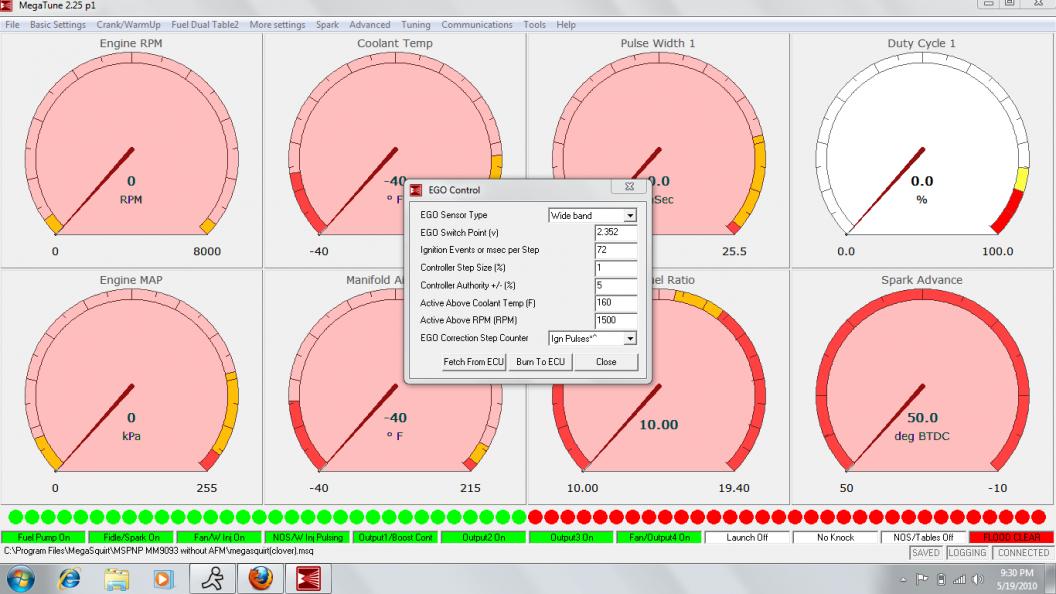Show hidden system tray icons arrow
Image resolution: width=1056 pixels, height=594 pixels.
pos(906,579)
